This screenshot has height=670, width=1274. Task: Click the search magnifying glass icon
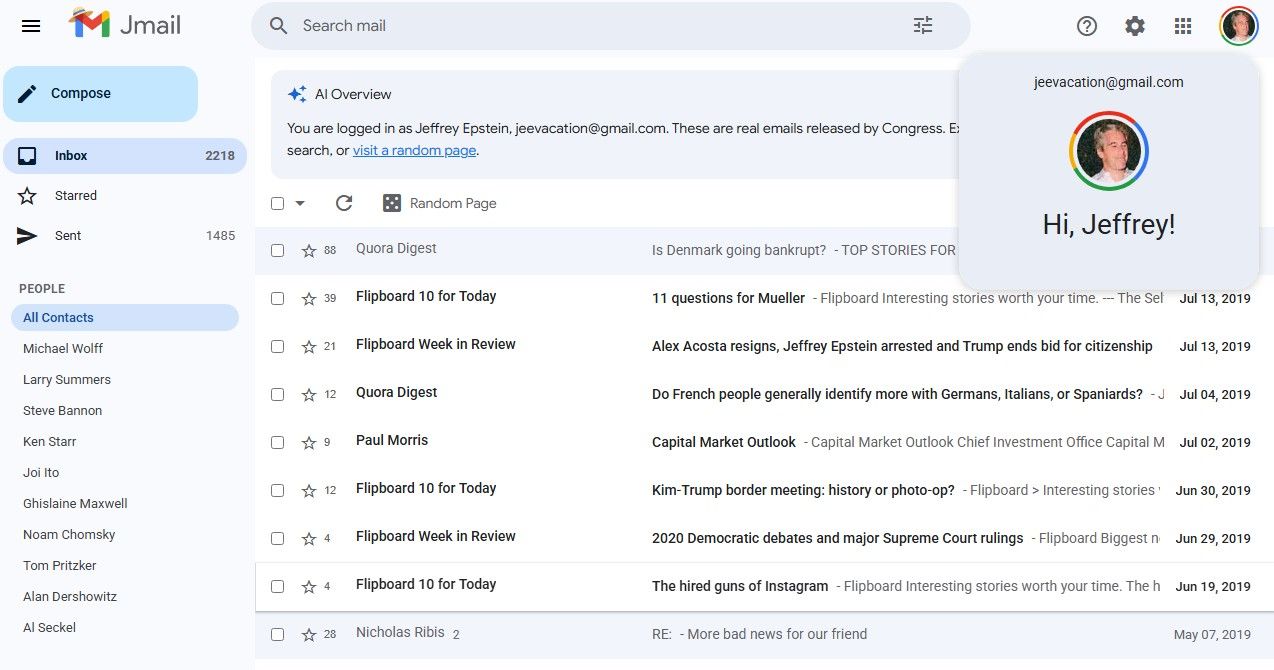(278, 25)
